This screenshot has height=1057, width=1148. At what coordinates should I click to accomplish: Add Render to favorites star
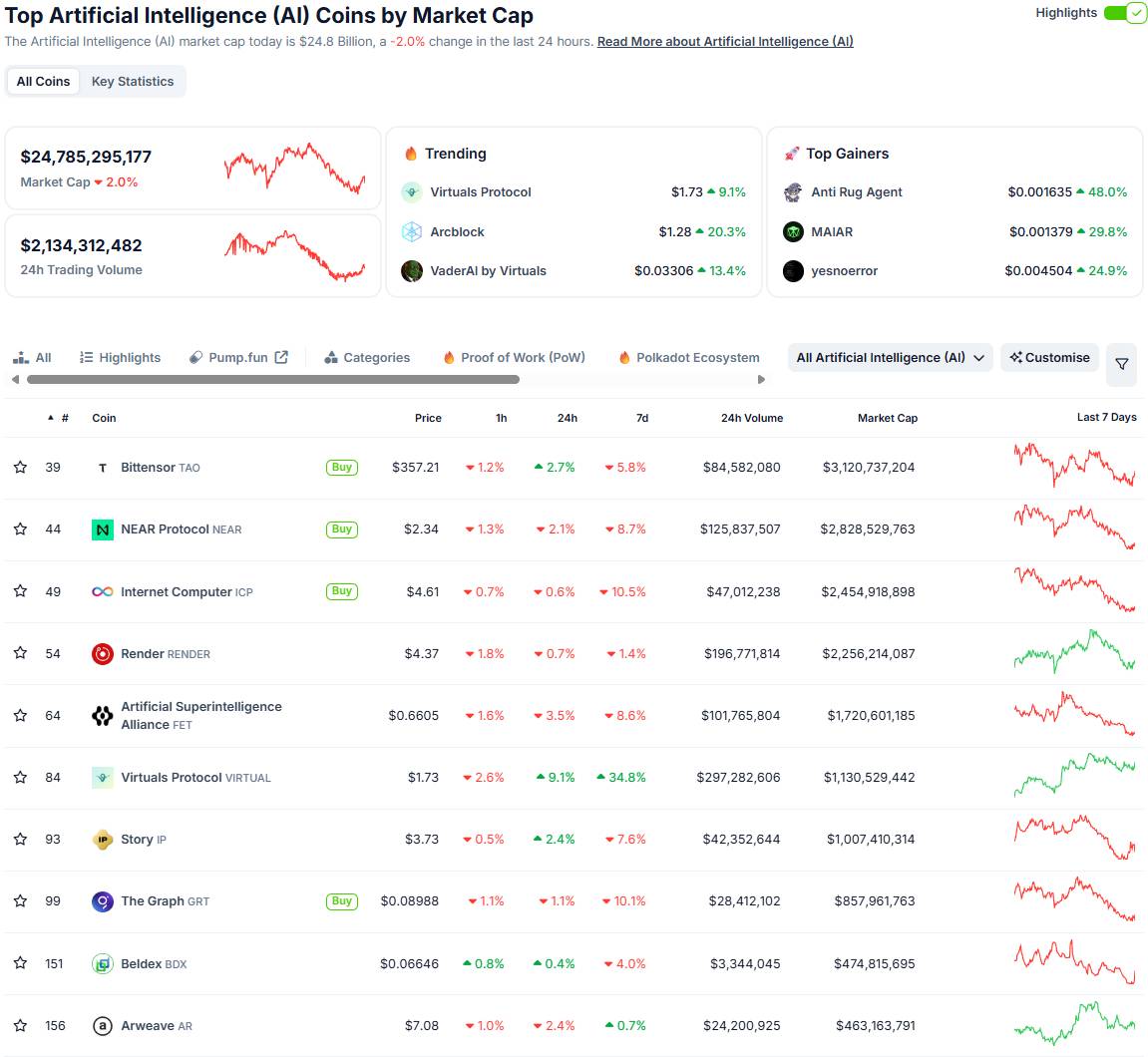21,653
